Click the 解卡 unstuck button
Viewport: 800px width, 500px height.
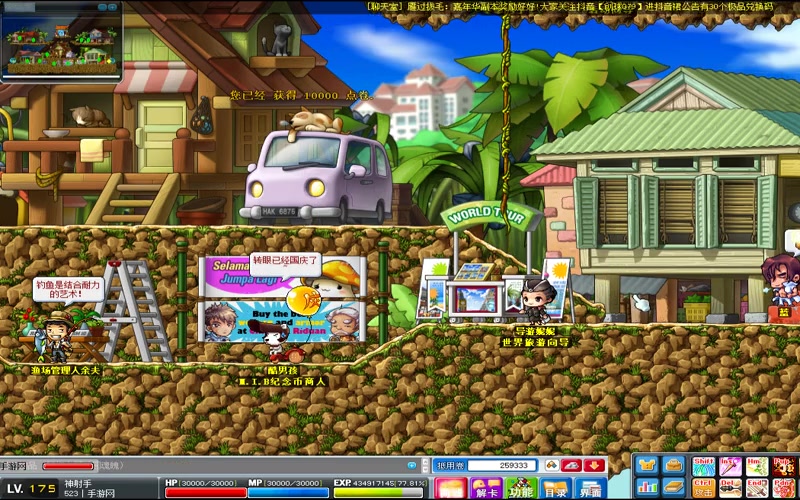click(x=486, y=488)
